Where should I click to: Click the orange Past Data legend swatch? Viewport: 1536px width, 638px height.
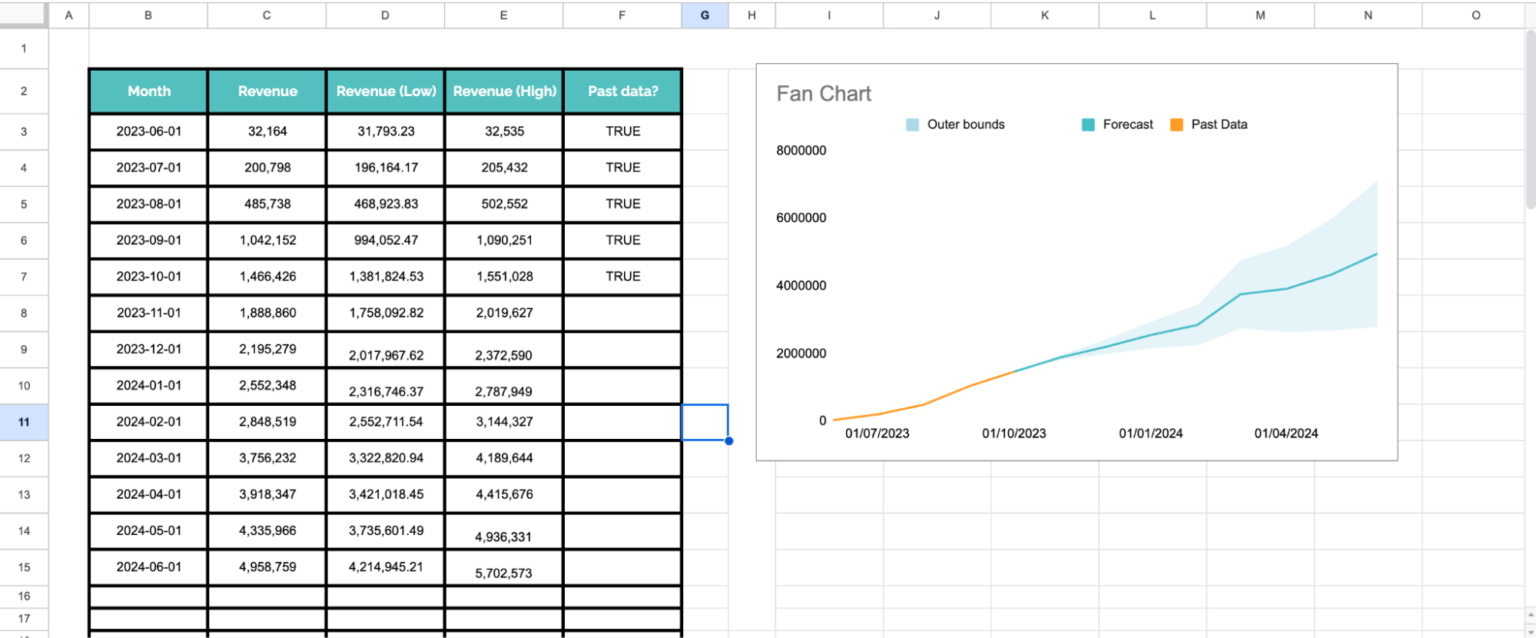[x=1176, y=125]
